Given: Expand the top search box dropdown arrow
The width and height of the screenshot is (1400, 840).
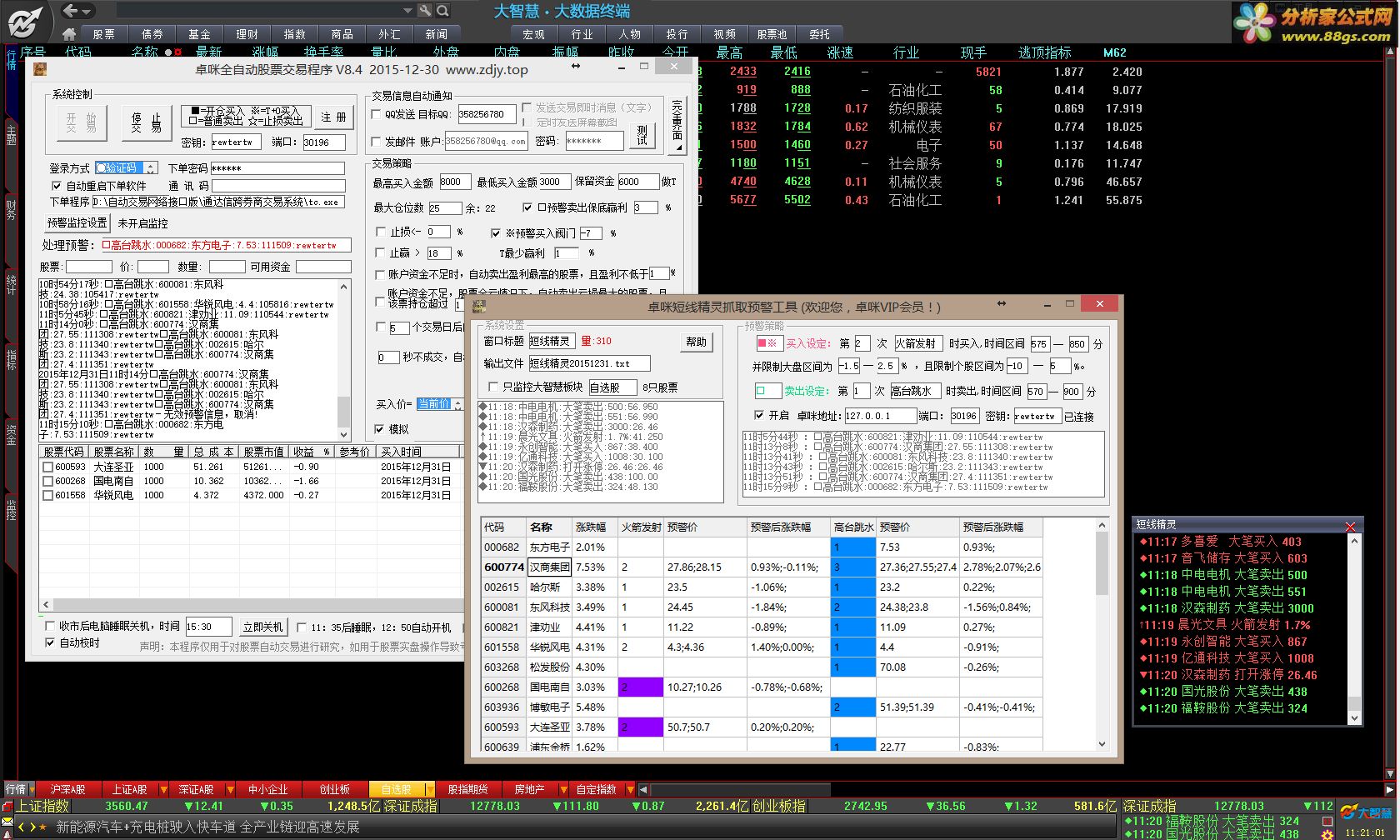Looking at the screenshot, I should tap(407, 11).
